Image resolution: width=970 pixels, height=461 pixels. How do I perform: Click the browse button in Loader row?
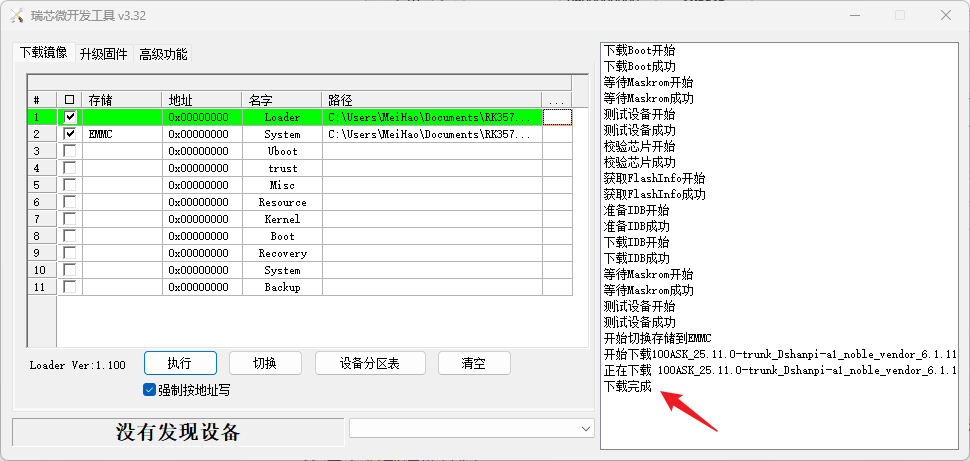[557, 117]
